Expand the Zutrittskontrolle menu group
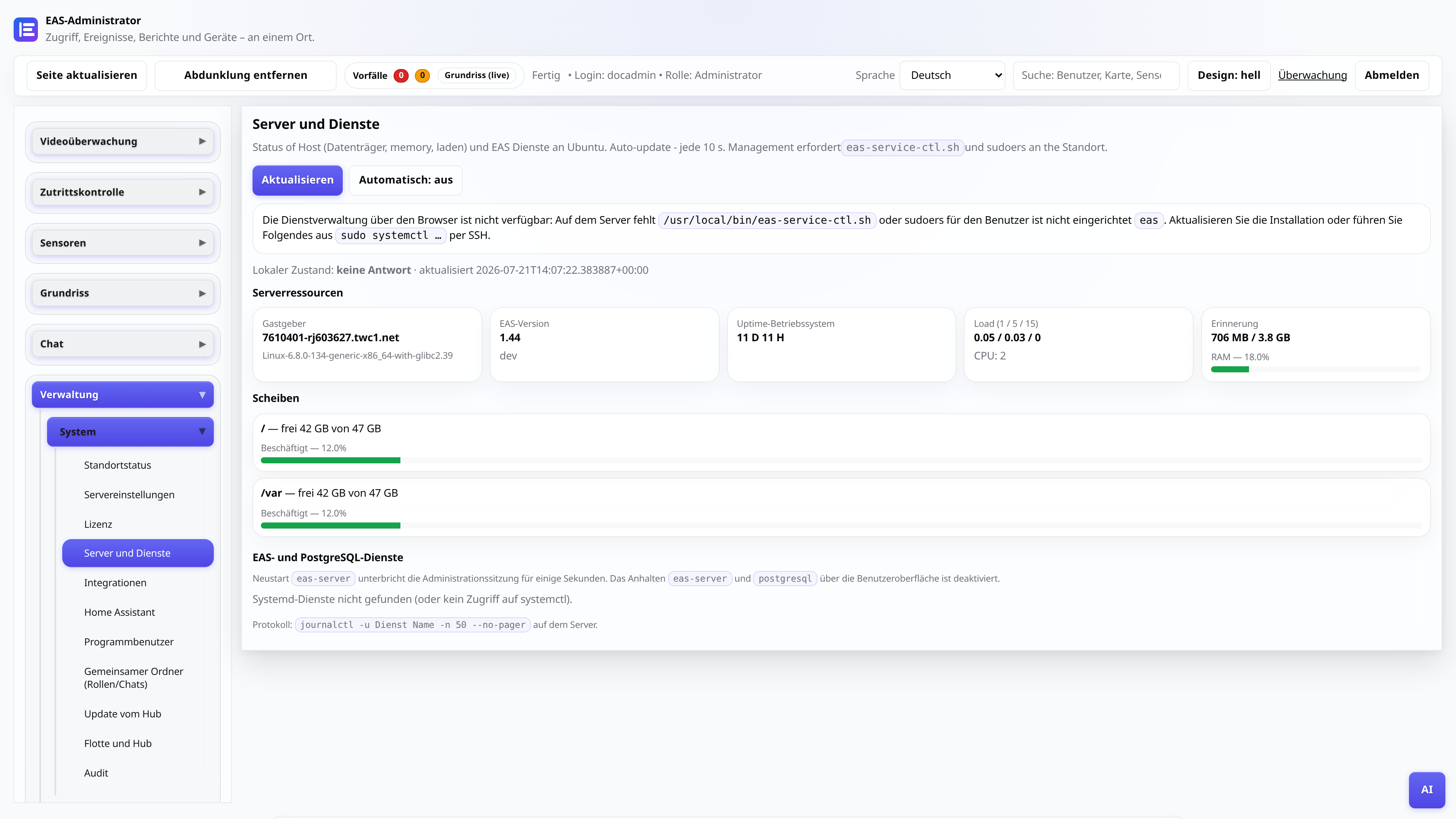The width and height of the screenshot is (1456, 819). pyautogui.click(x=122, y=192)
